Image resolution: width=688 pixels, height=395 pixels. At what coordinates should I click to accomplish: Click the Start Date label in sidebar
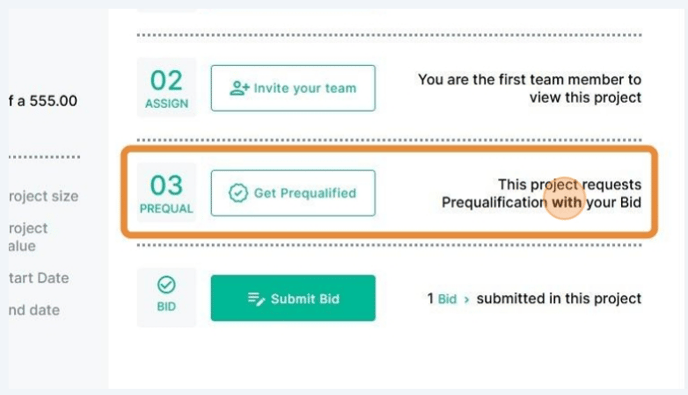click(x=39, y=278)
